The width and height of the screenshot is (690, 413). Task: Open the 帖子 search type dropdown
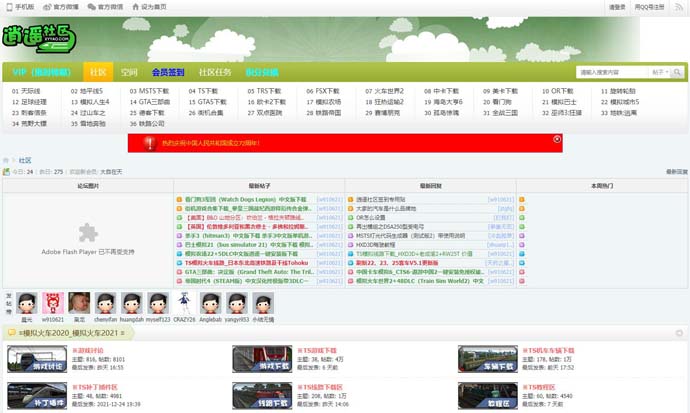[660, 72]
